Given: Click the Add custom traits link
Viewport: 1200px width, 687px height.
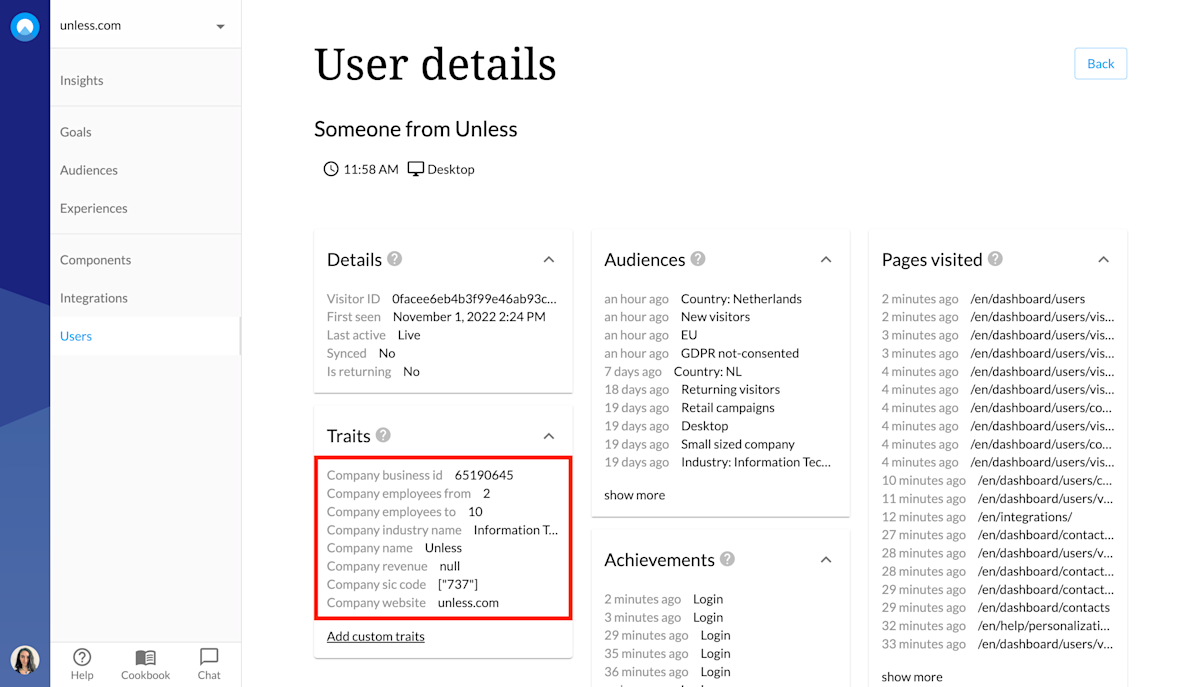Looking at the screenshot, I should [376, 636].
